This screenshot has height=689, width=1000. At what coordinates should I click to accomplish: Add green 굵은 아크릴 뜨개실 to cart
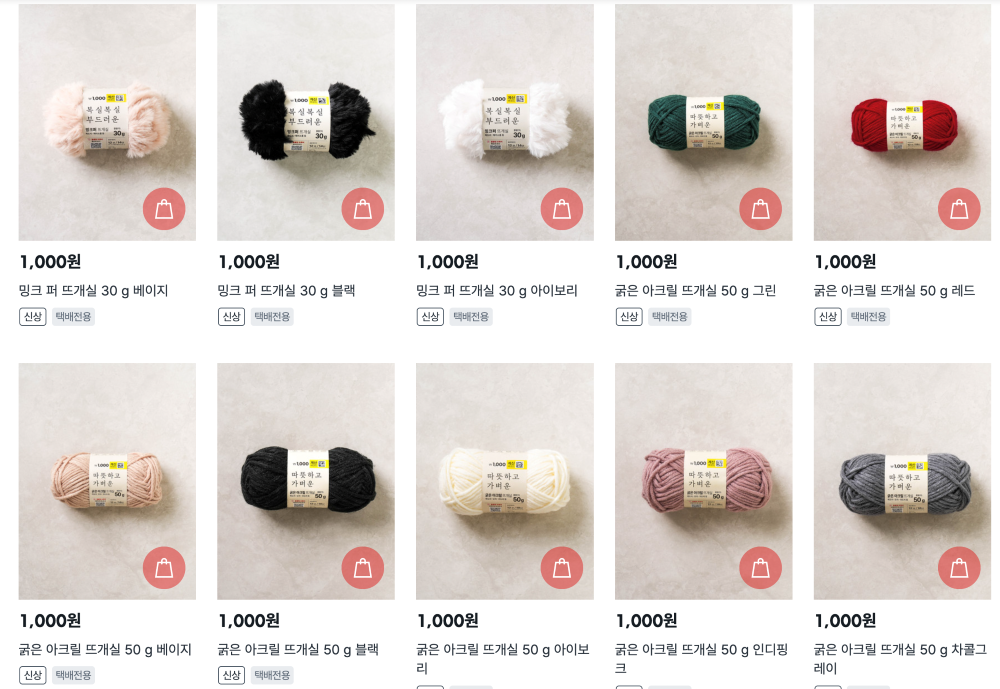tap(761, 209)
